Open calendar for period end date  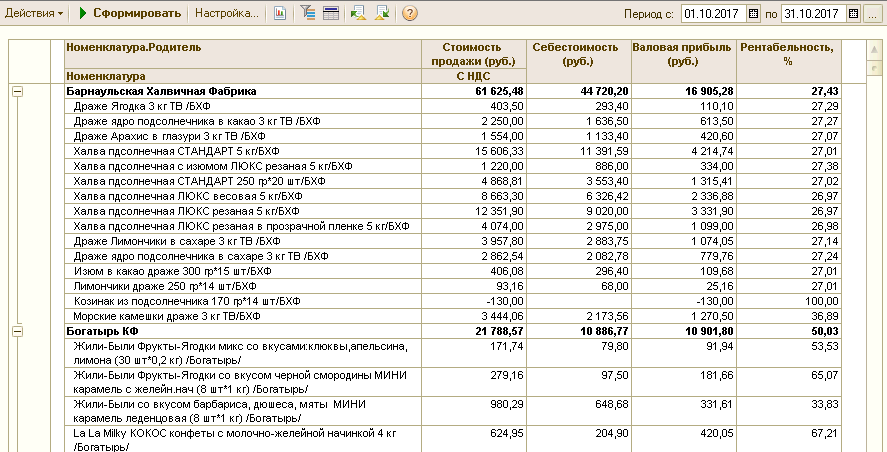click(852, 14)
